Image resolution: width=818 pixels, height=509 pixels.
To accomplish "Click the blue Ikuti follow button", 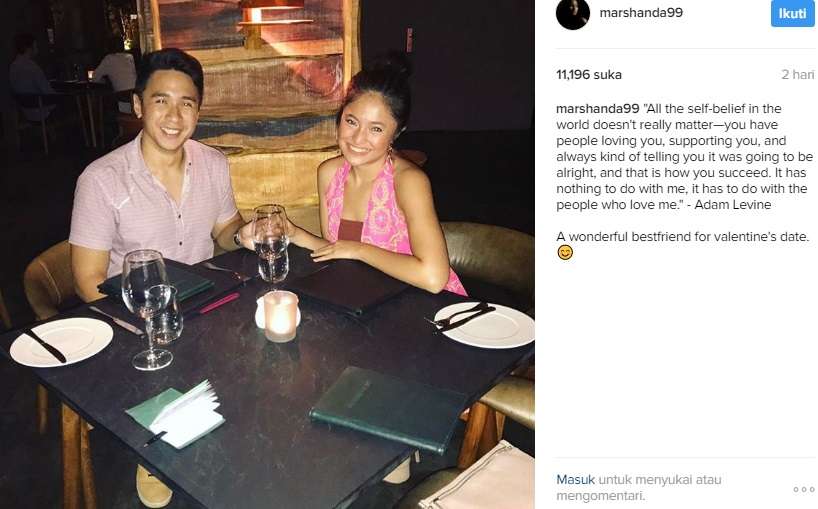I will (x=792, y=13).
